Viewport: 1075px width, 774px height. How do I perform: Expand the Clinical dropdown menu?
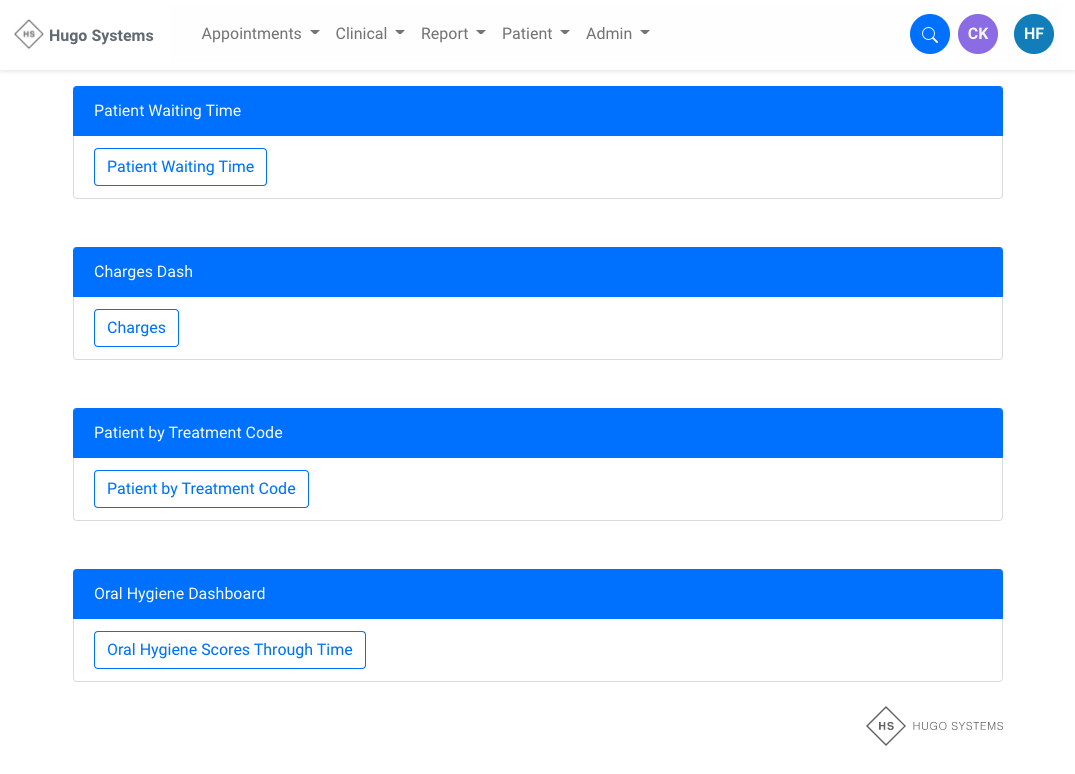[x=370, y=34]
